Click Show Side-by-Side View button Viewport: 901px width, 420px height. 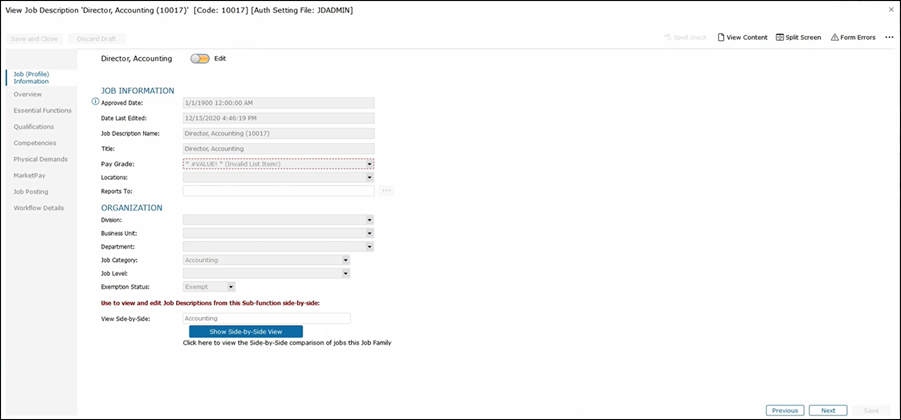(x=245, y=331)
